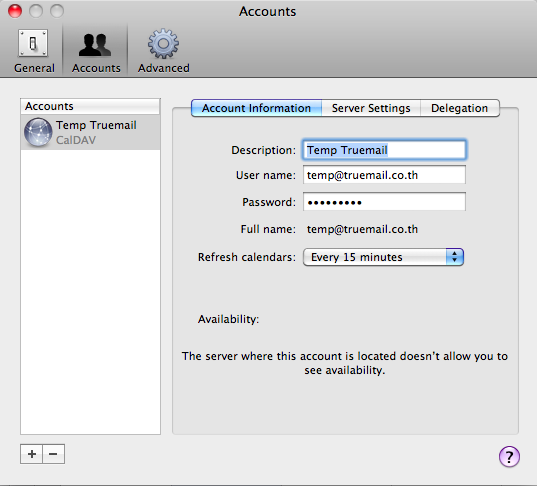Click the Accounts list column header
The image size is (537, 486).
click(x=90, y=106)
